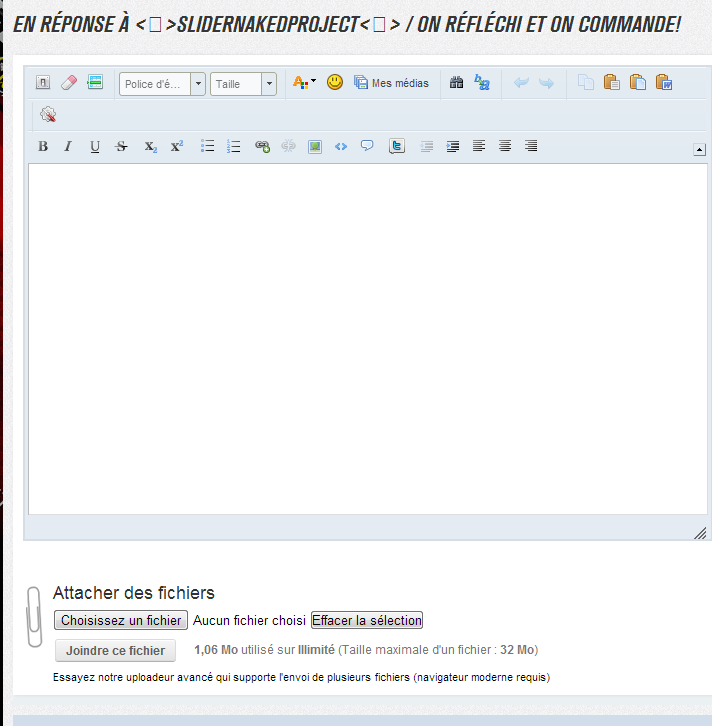Open the smiley emoticon picker
Screen dimensions: 712x726
pyautogui.click(x=335, y=83)
